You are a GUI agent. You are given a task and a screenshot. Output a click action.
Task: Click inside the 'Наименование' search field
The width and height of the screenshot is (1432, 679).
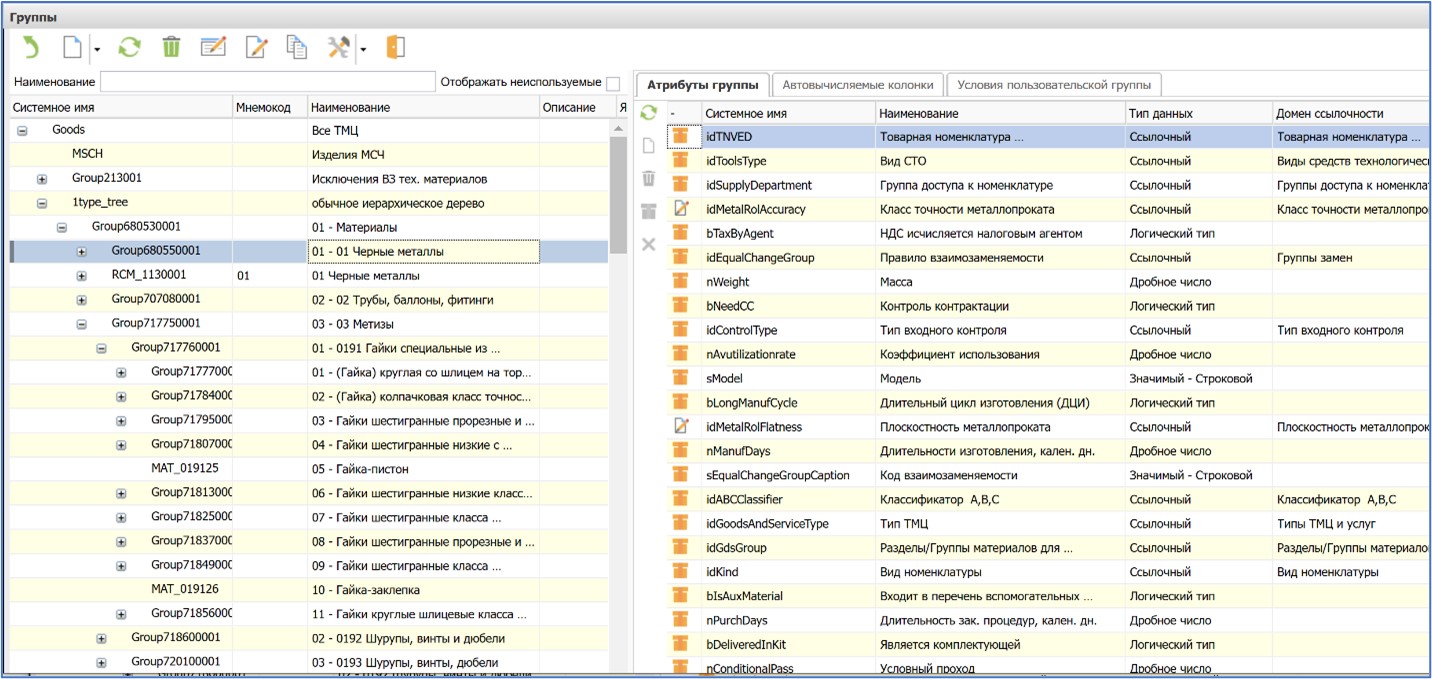[267, 82]
